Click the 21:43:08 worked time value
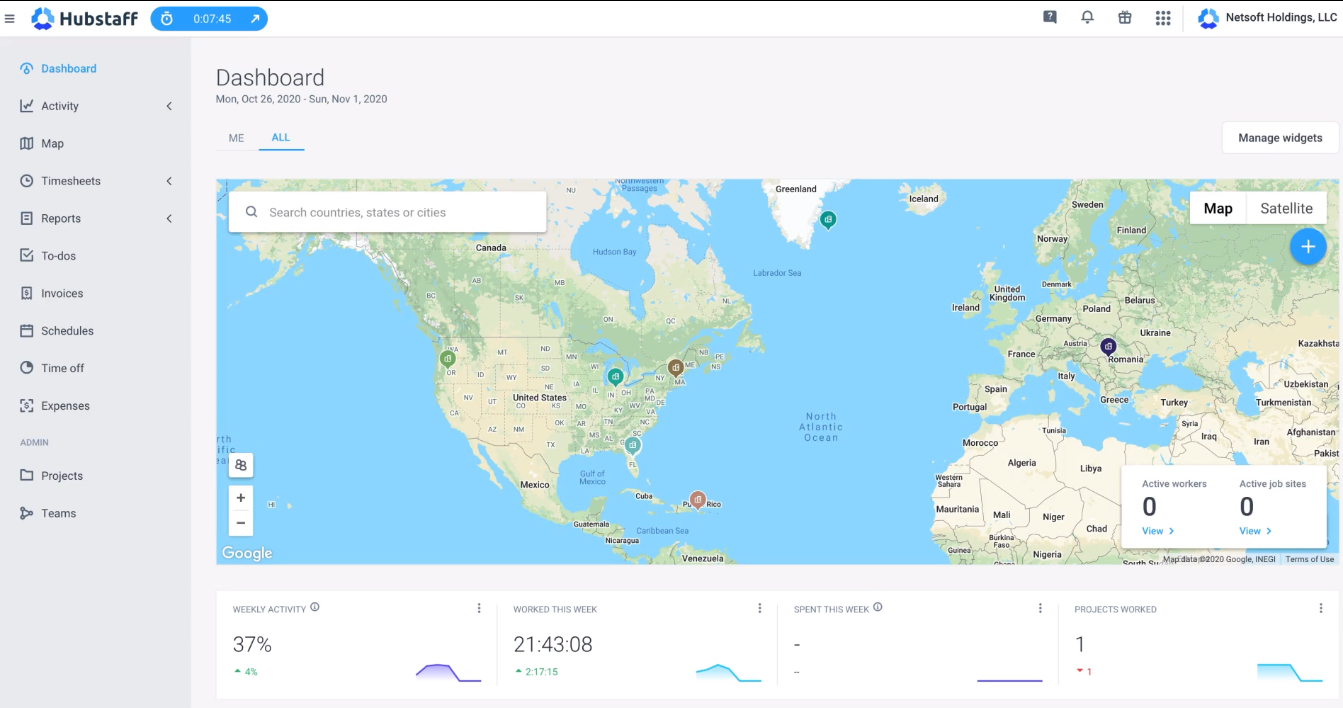This screenshot has height=708, width=1343. point(553,644)
